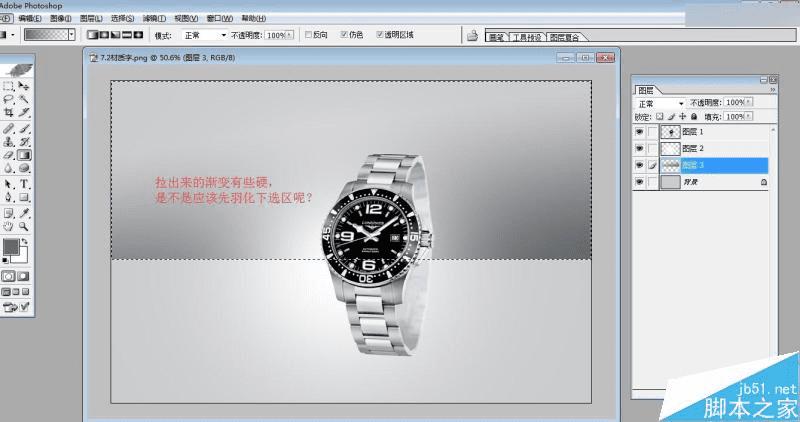Select the Gradient tool in toolbox

coord(24,155)
